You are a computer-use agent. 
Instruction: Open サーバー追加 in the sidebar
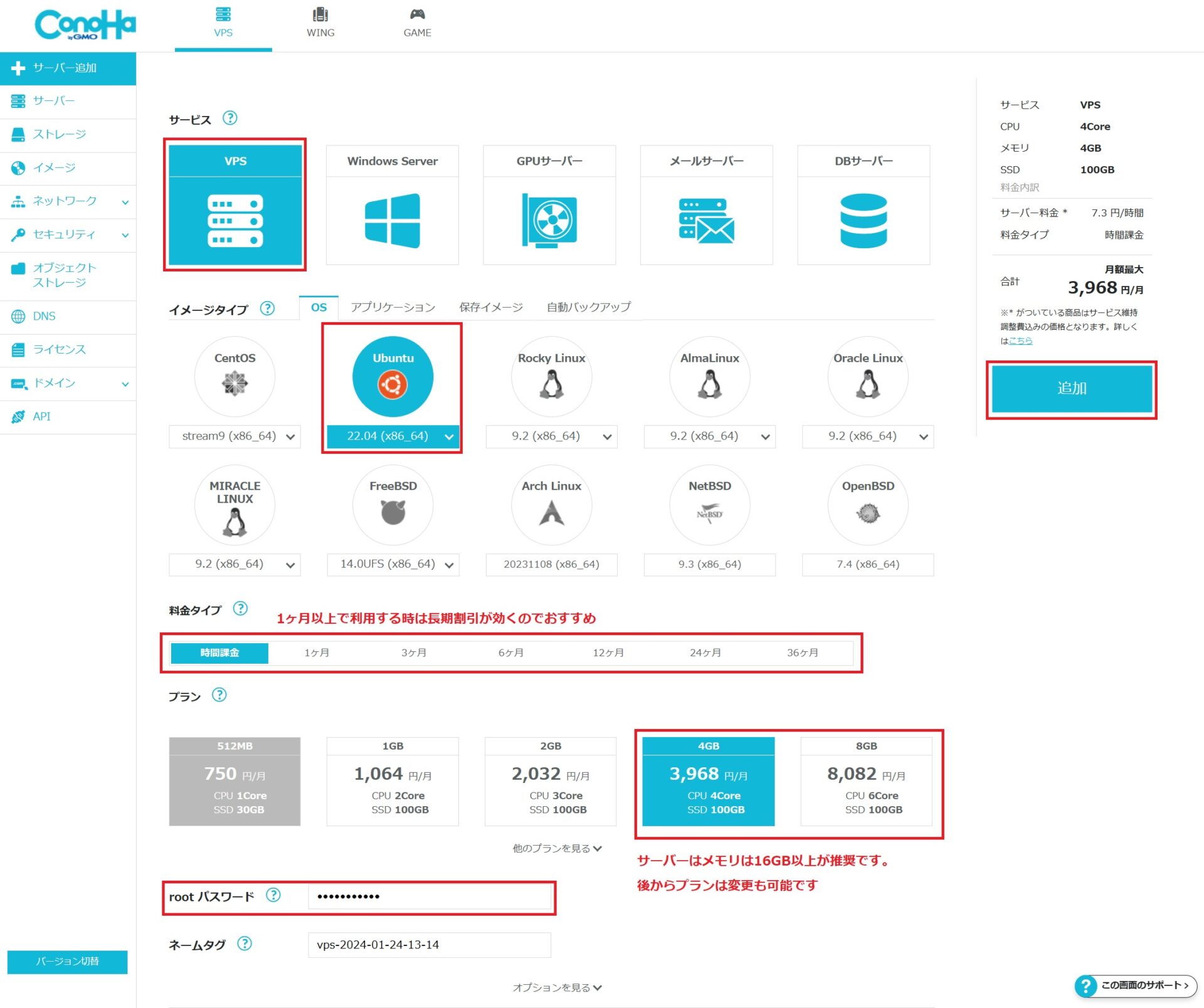68,68
